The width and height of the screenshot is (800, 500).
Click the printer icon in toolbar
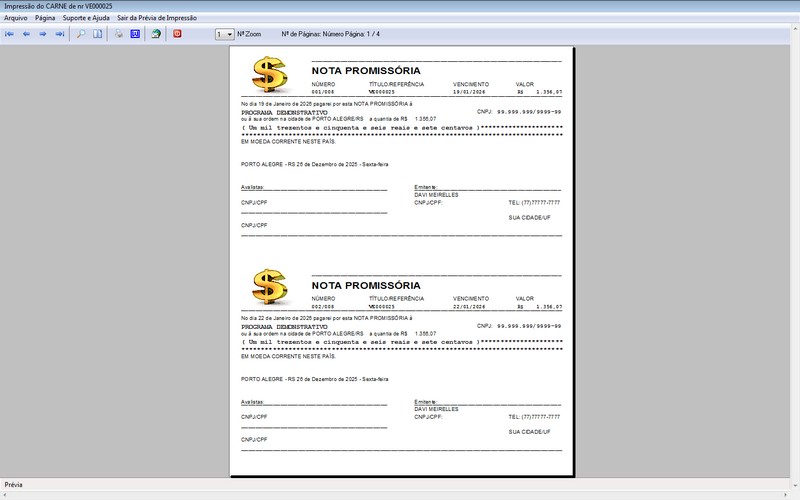coord(118,34)
